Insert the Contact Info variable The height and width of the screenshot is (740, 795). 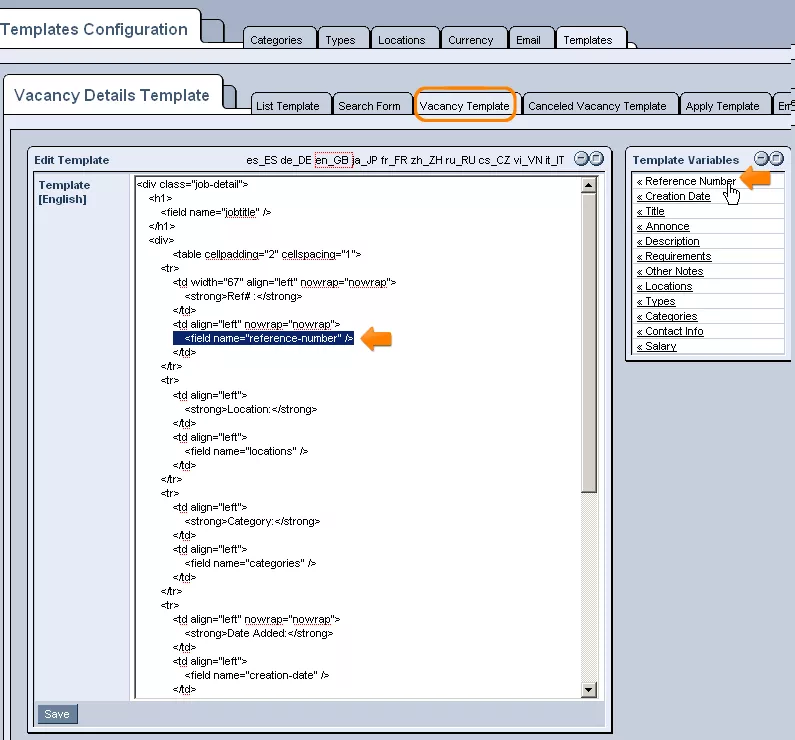click(673, 332)
